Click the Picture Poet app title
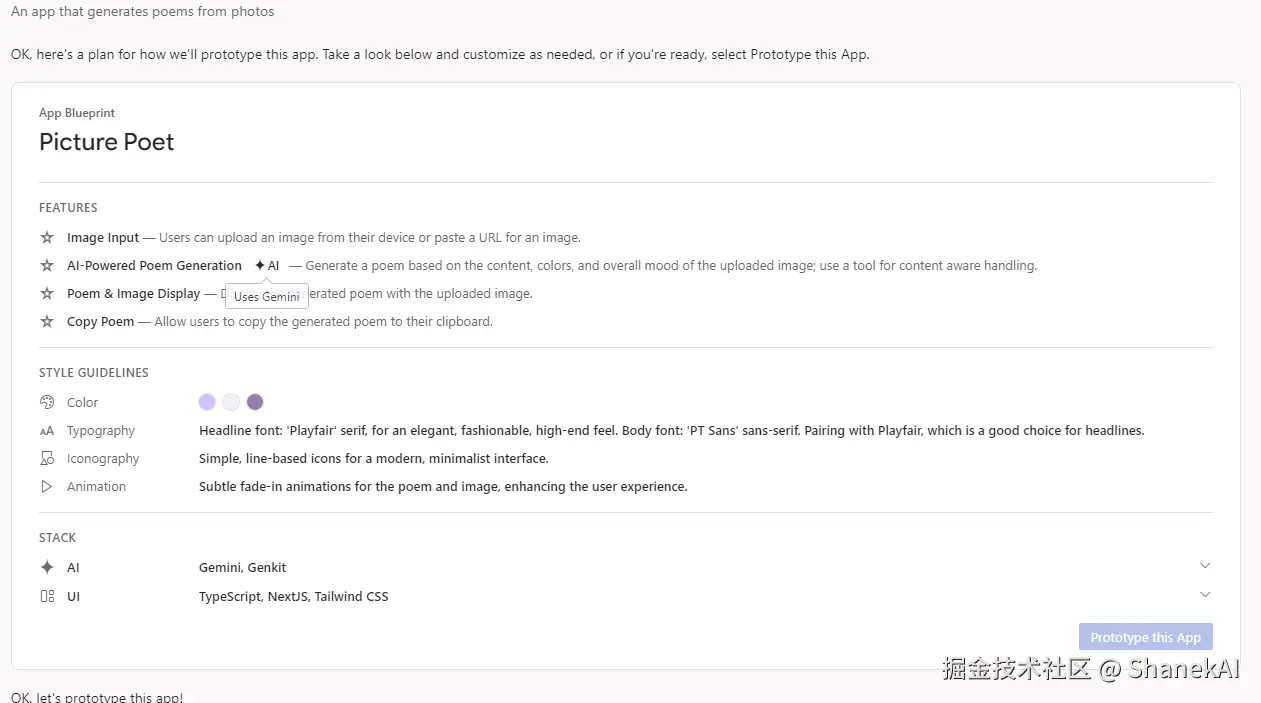Image resolution: width=1261 pixels, height=703 pixels. coord(107,142)
